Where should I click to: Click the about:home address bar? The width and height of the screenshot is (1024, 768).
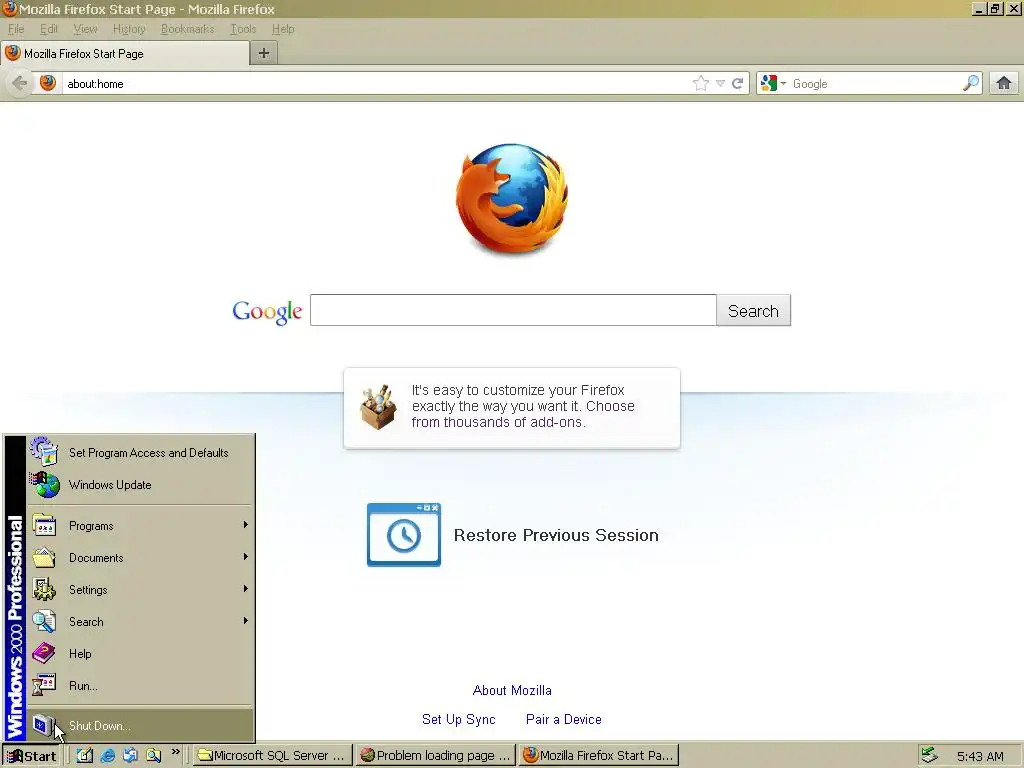(x=376, y=84)
